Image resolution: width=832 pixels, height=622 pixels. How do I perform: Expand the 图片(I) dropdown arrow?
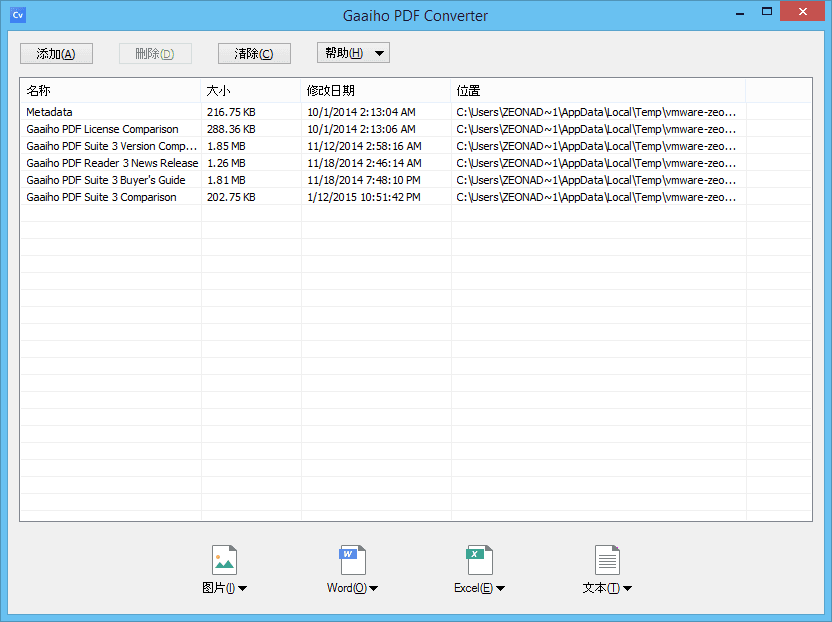[242, 589]
